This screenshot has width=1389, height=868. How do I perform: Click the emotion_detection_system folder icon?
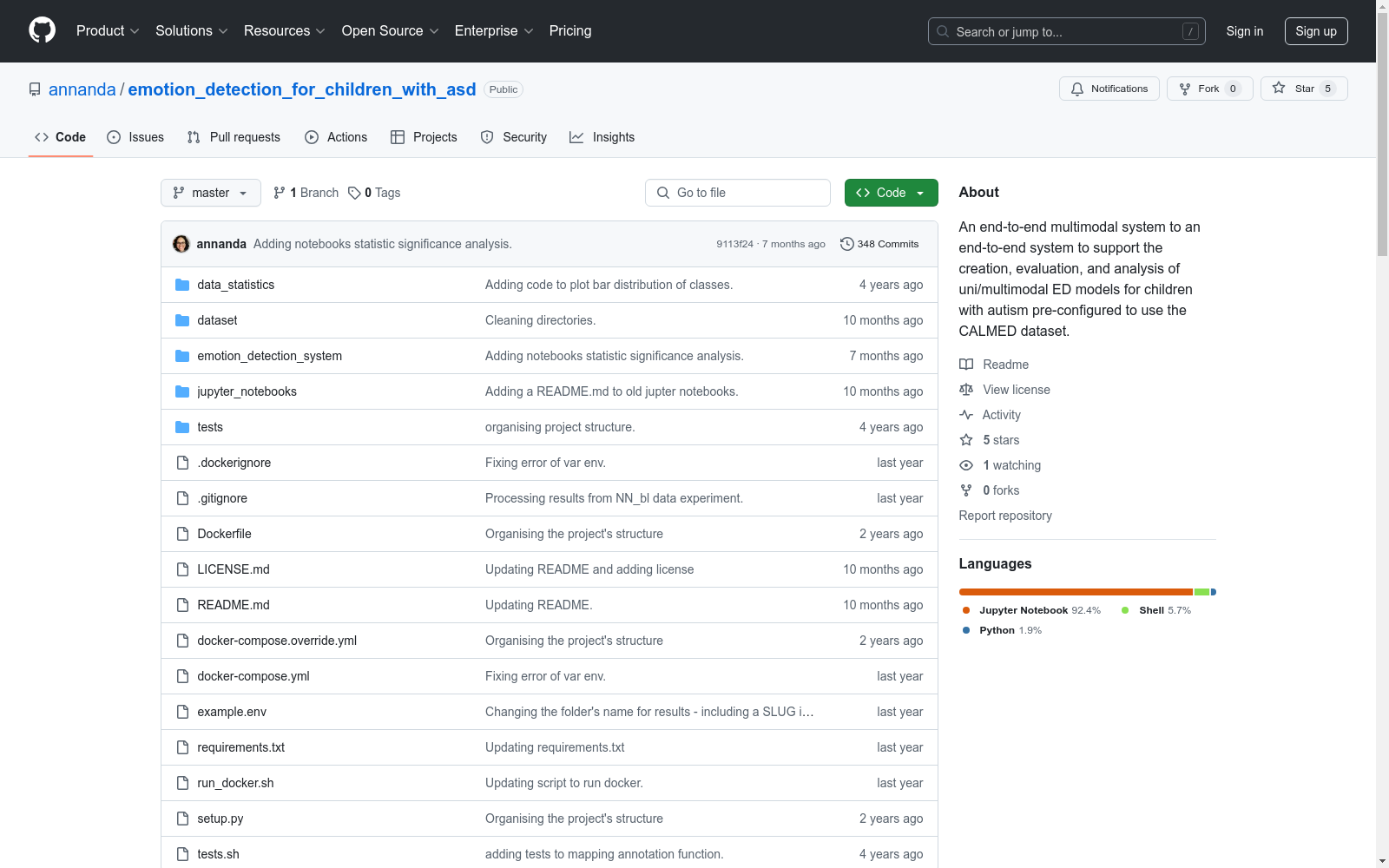tap(182, 356)
